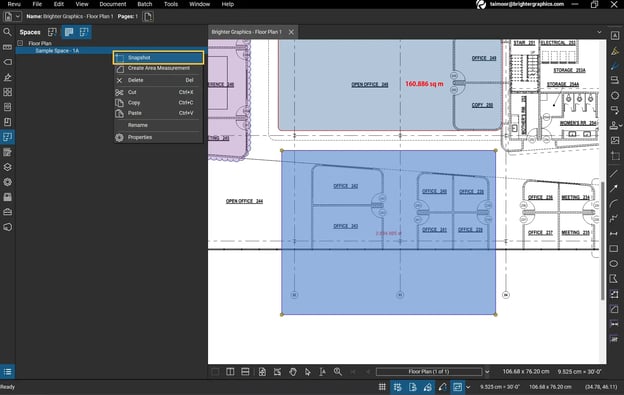Image resolution: width=624 pixels, height=395 pixels.
Task: Toggle split view vertical in bottom bar
Action: pos(230,372)
